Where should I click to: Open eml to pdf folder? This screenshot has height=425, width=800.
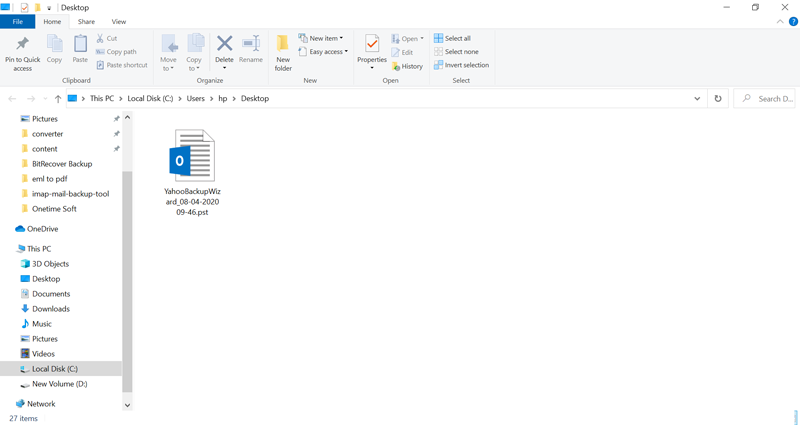tap(49, 179)
